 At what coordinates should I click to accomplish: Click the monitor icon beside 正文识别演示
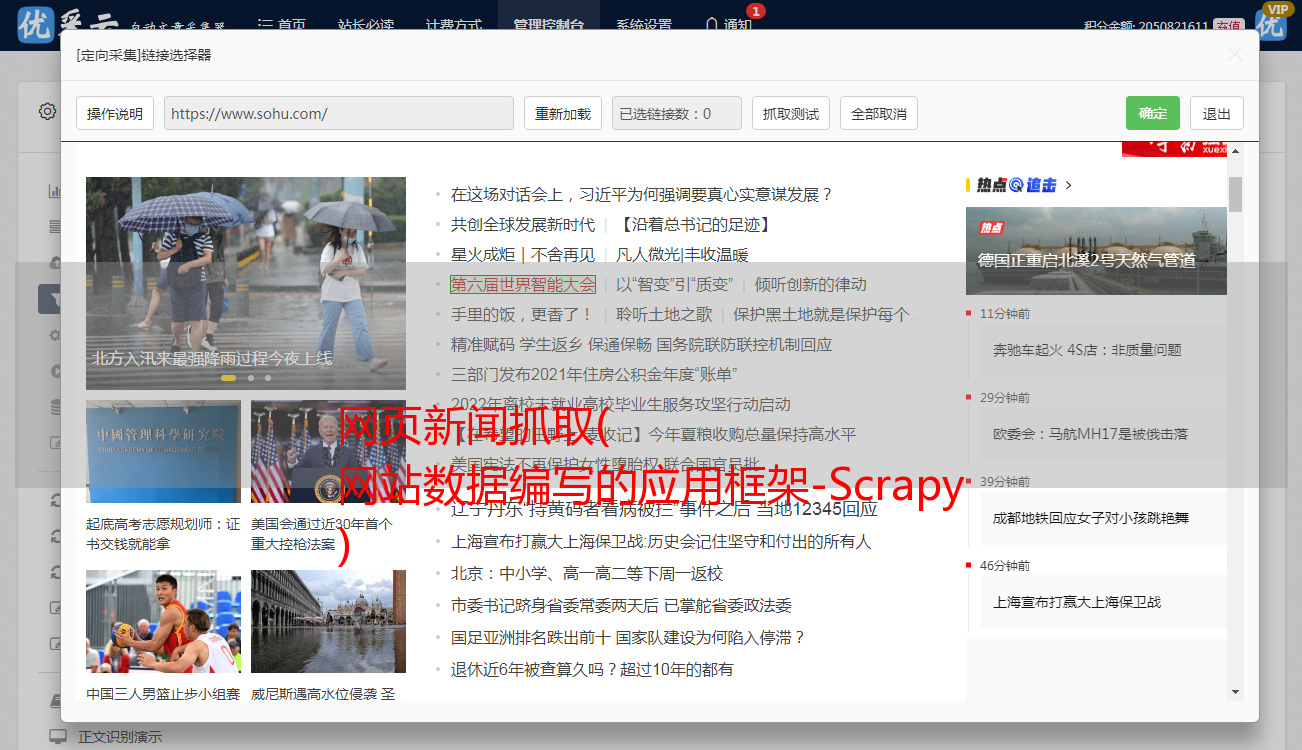coord(58,737)
